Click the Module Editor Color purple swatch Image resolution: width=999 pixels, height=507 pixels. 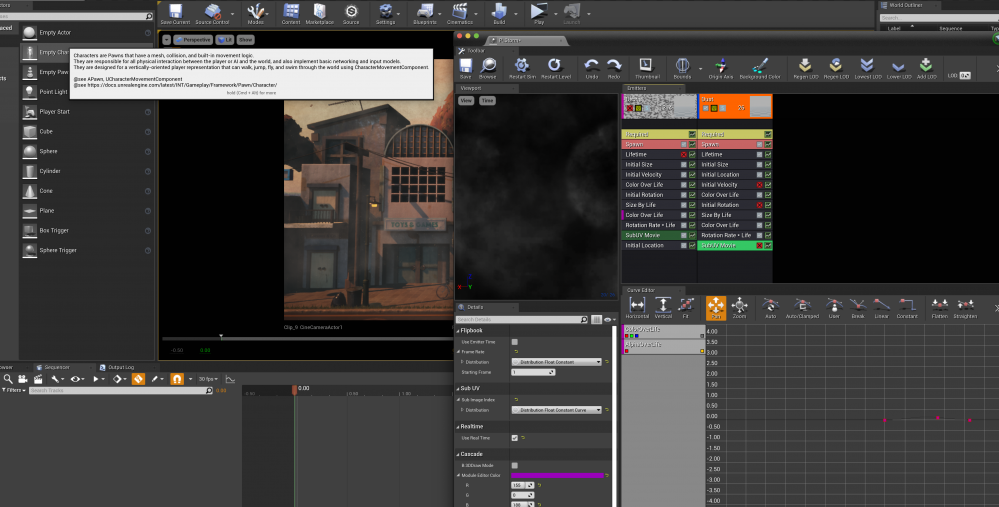[557, 475]
